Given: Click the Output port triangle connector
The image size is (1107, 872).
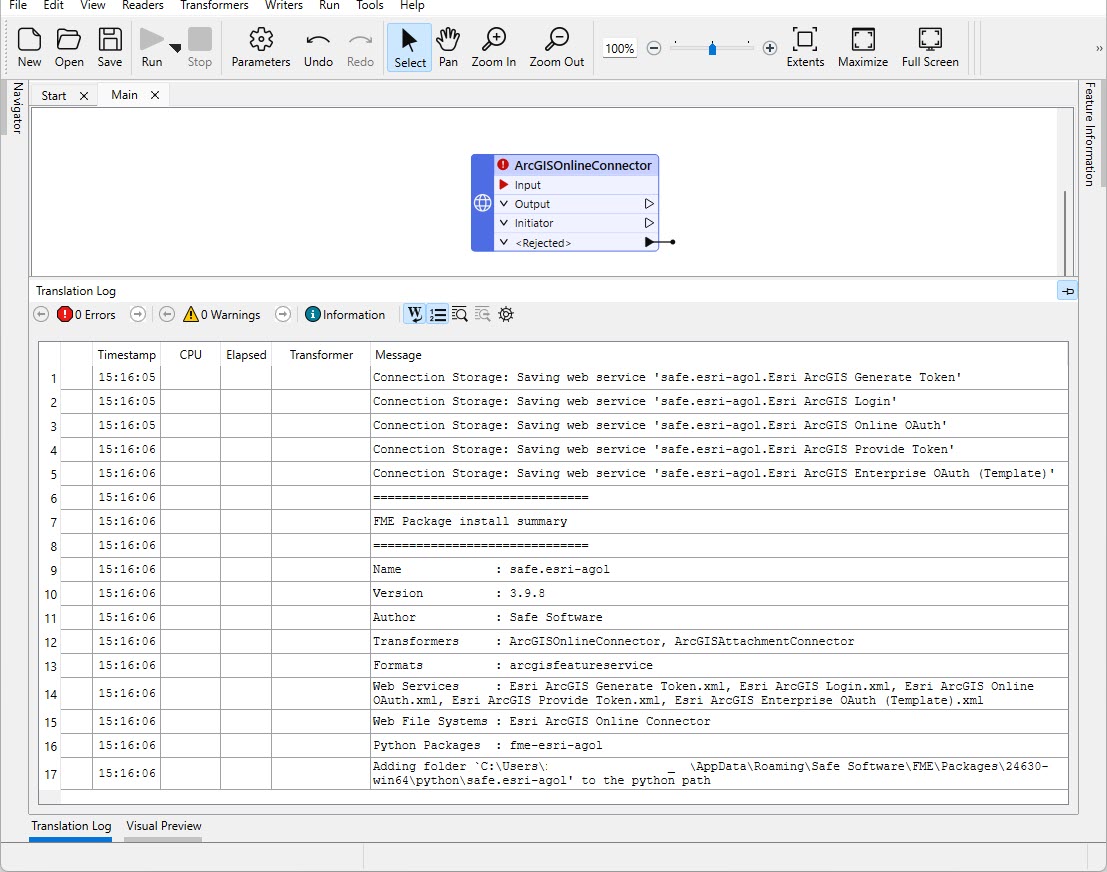Looking at the screenshot, I should pyautogui.click(x=650, y=203).
